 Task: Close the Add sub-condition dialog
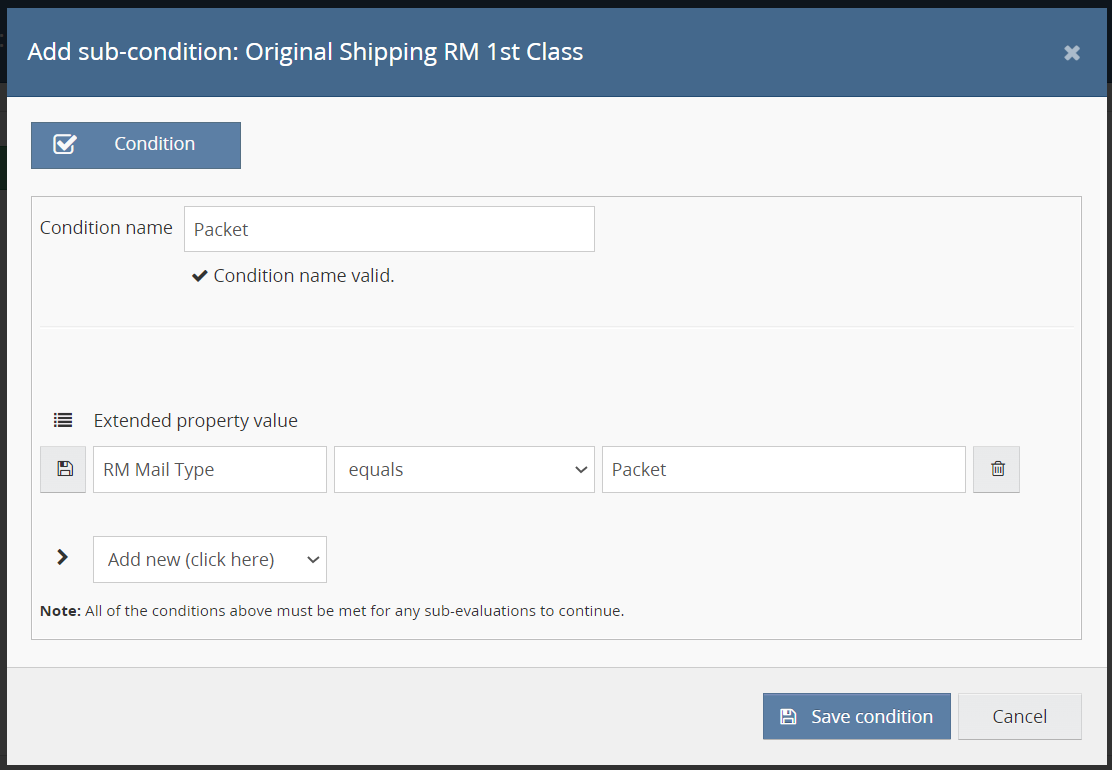[x=1071, y=53]
